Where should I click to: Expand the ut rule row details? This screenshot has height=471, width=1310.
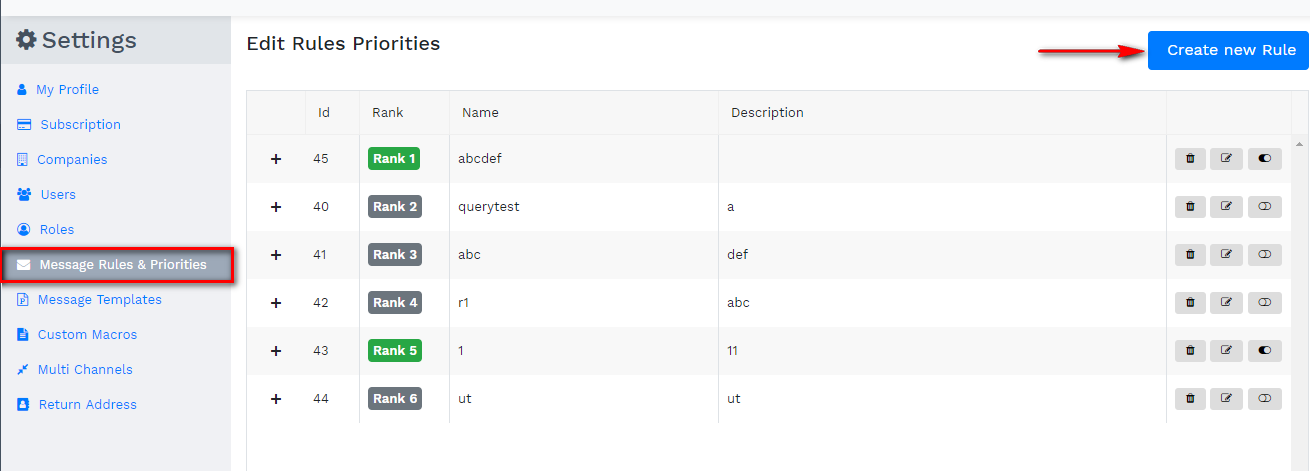(276, 399)
